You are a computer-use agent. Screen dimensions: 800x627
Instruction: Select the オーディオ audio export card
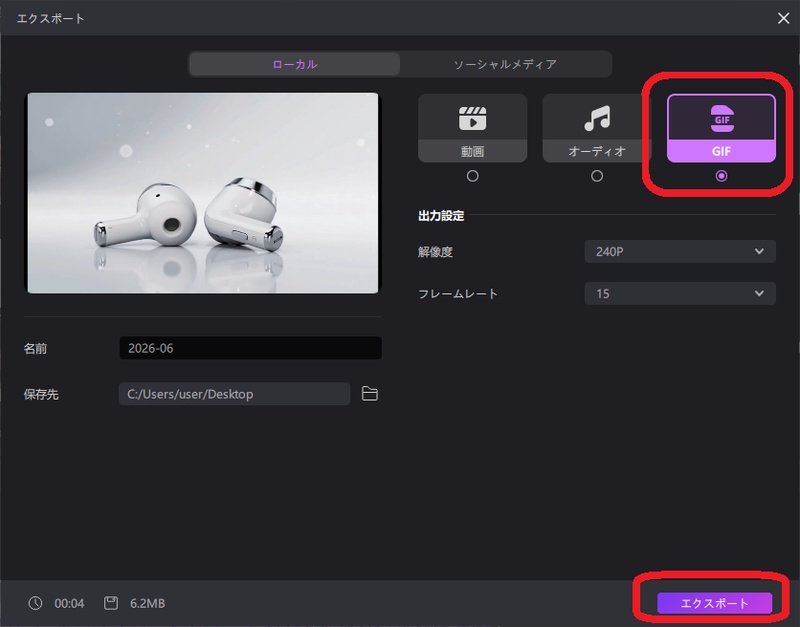pos(596,128)
